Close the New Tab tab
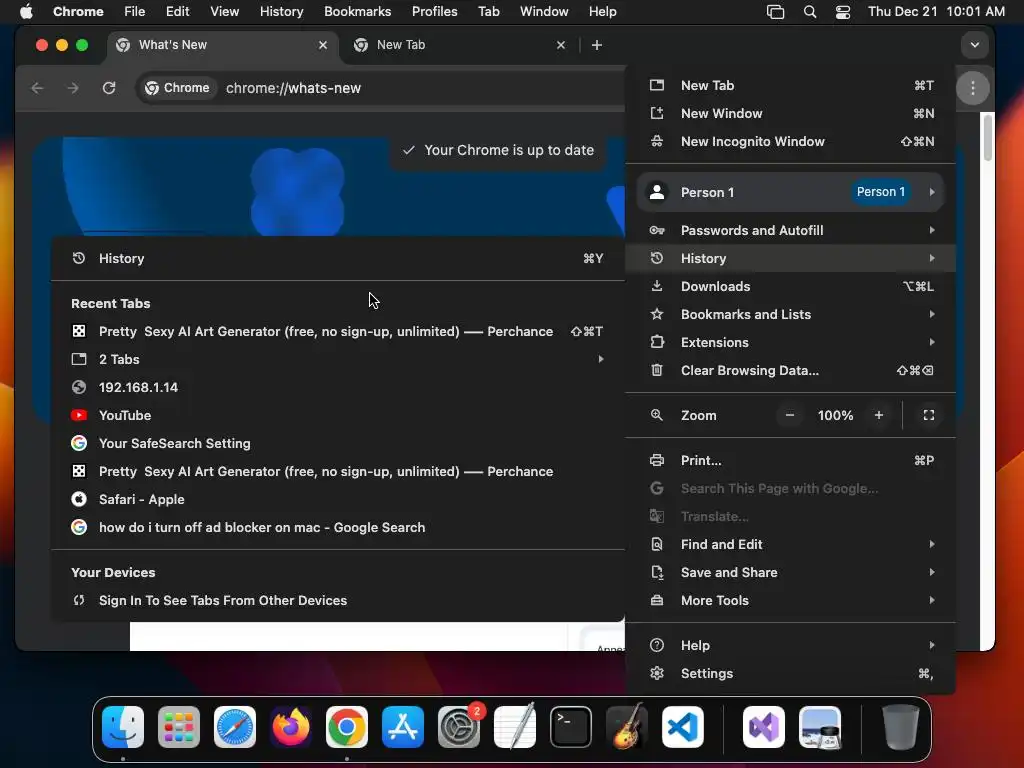The width and height of the screenshot is (1024, 768). coord(560,45)
